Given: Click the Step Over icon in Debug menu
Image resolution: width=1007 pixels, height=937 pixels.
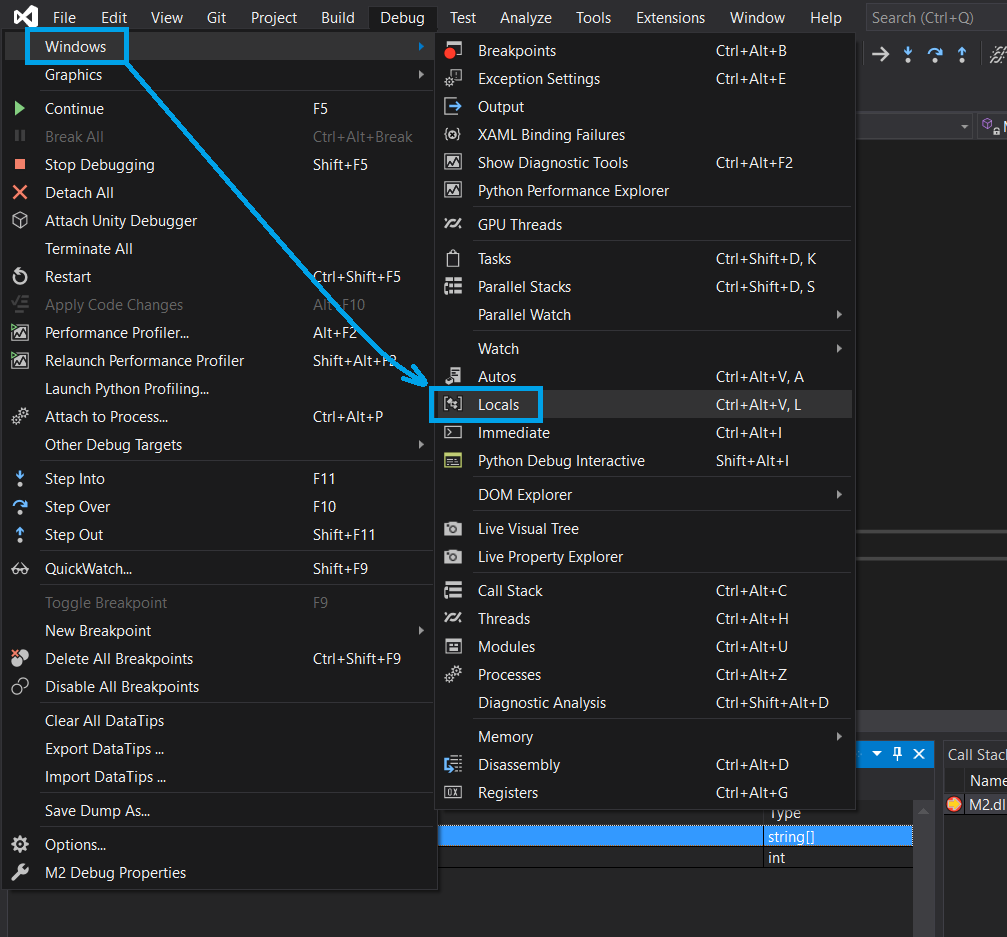Looking at the screenshot, I should point(20,507).
